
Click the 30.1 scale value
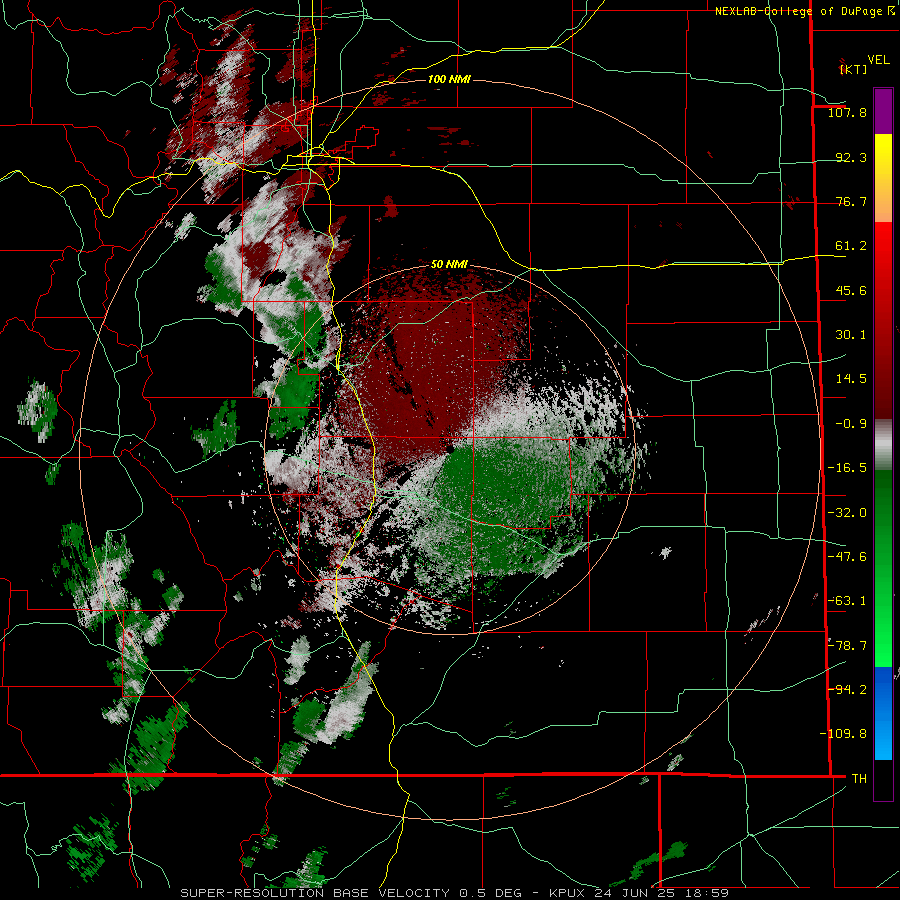coord(851,335)
